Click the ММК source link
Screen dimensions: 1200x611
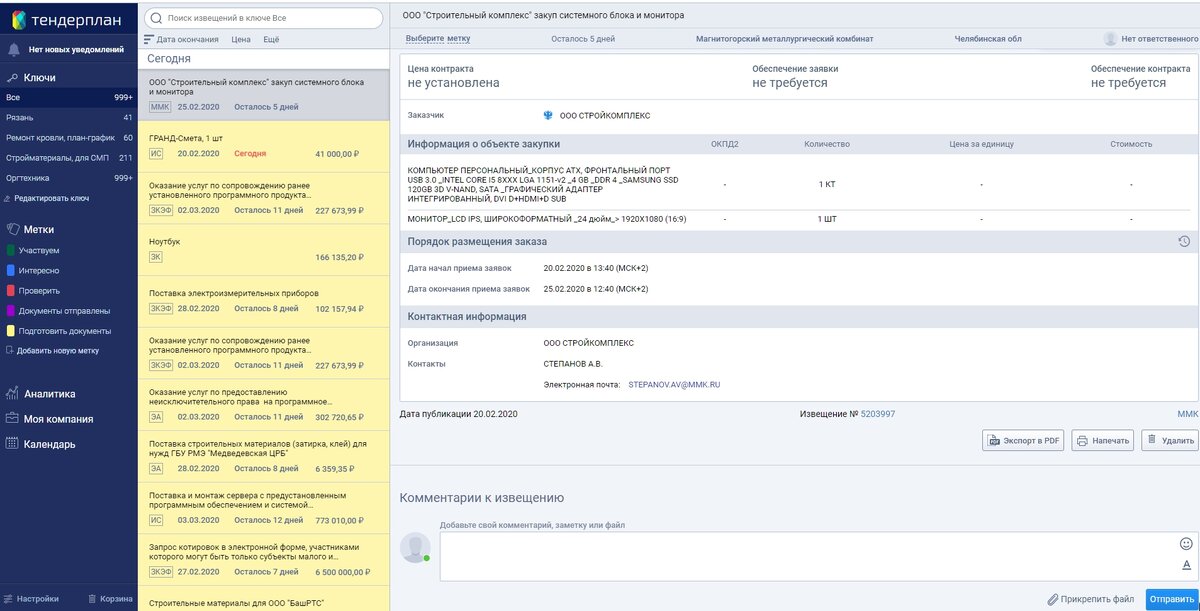click(1187, 413)
